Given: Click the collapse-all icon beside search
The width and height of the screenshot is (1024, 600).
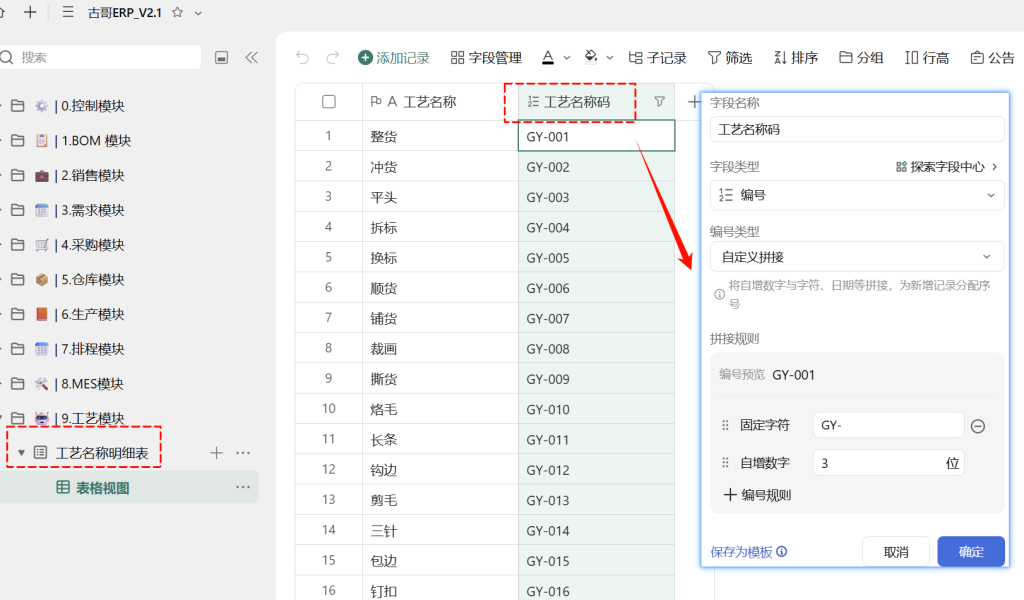Looking at the screenshot, I should pos(221,58).
